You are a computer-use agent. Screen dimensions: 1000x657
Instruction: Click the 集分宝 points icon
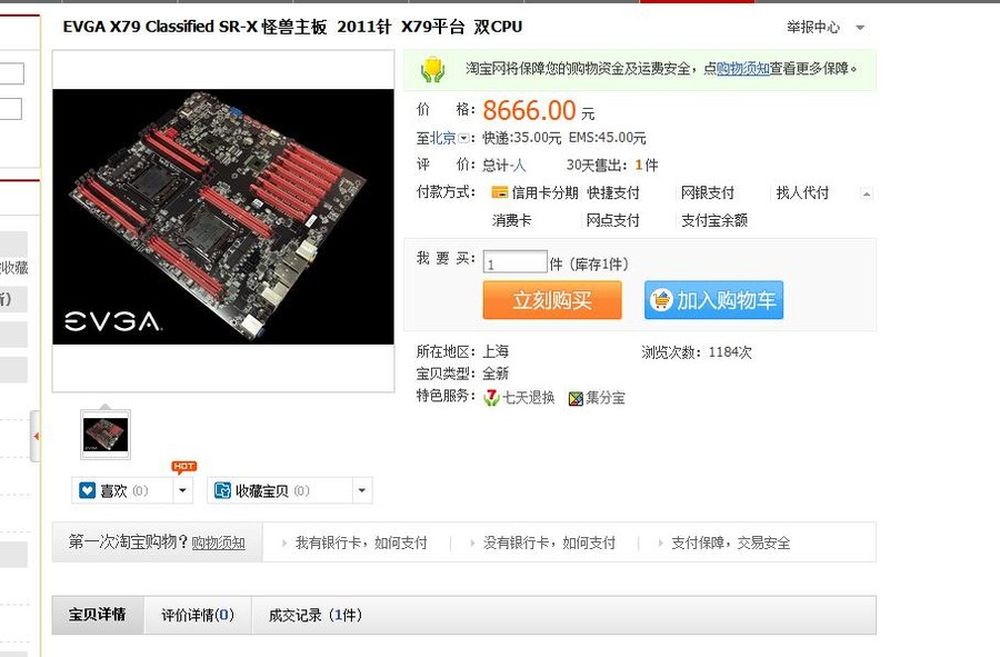point(575,399)
